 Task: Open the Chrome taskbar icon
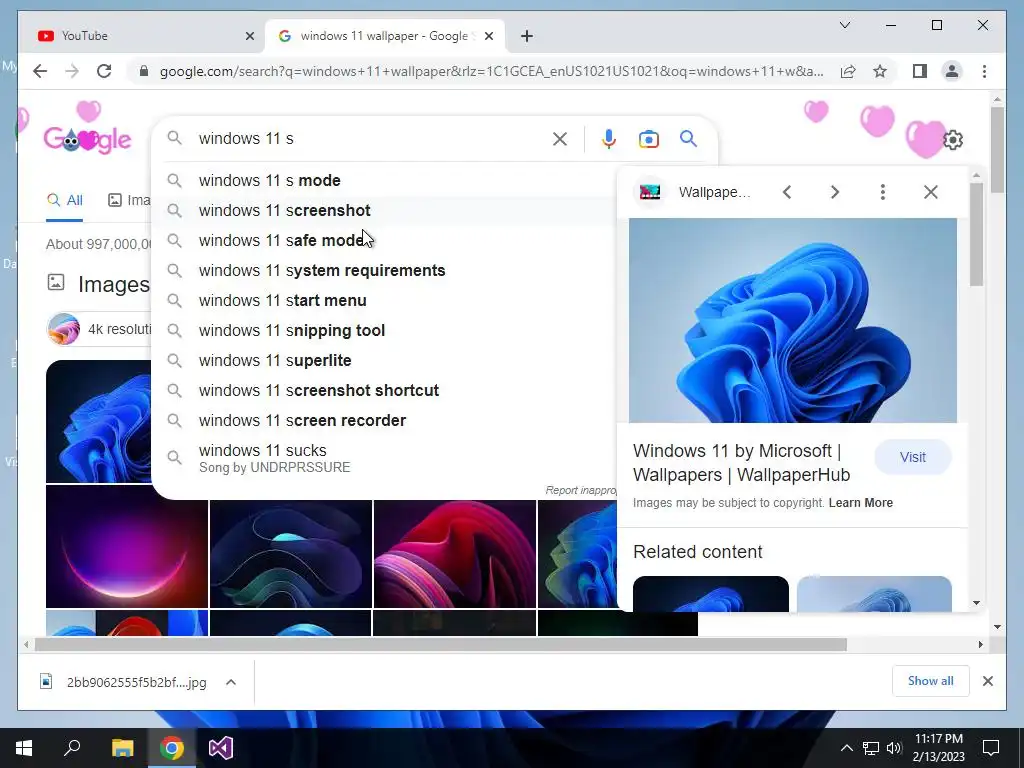point(172,748)
